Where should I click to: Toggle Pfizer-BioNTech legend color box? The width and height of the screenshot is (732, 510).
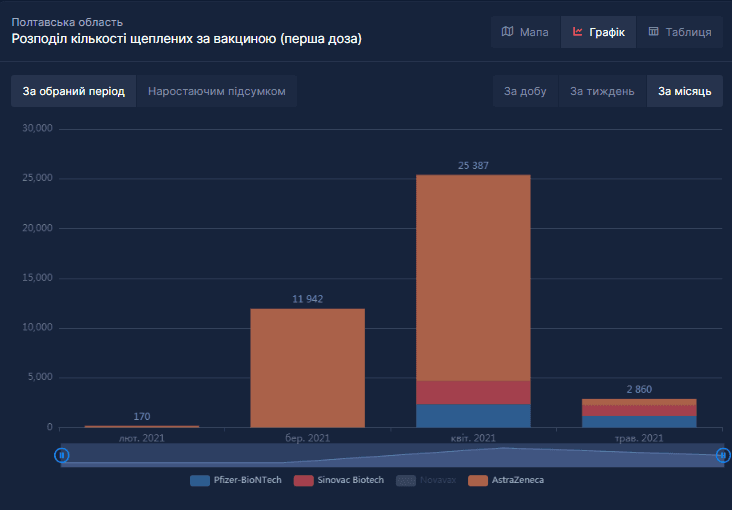click(200, 481)
